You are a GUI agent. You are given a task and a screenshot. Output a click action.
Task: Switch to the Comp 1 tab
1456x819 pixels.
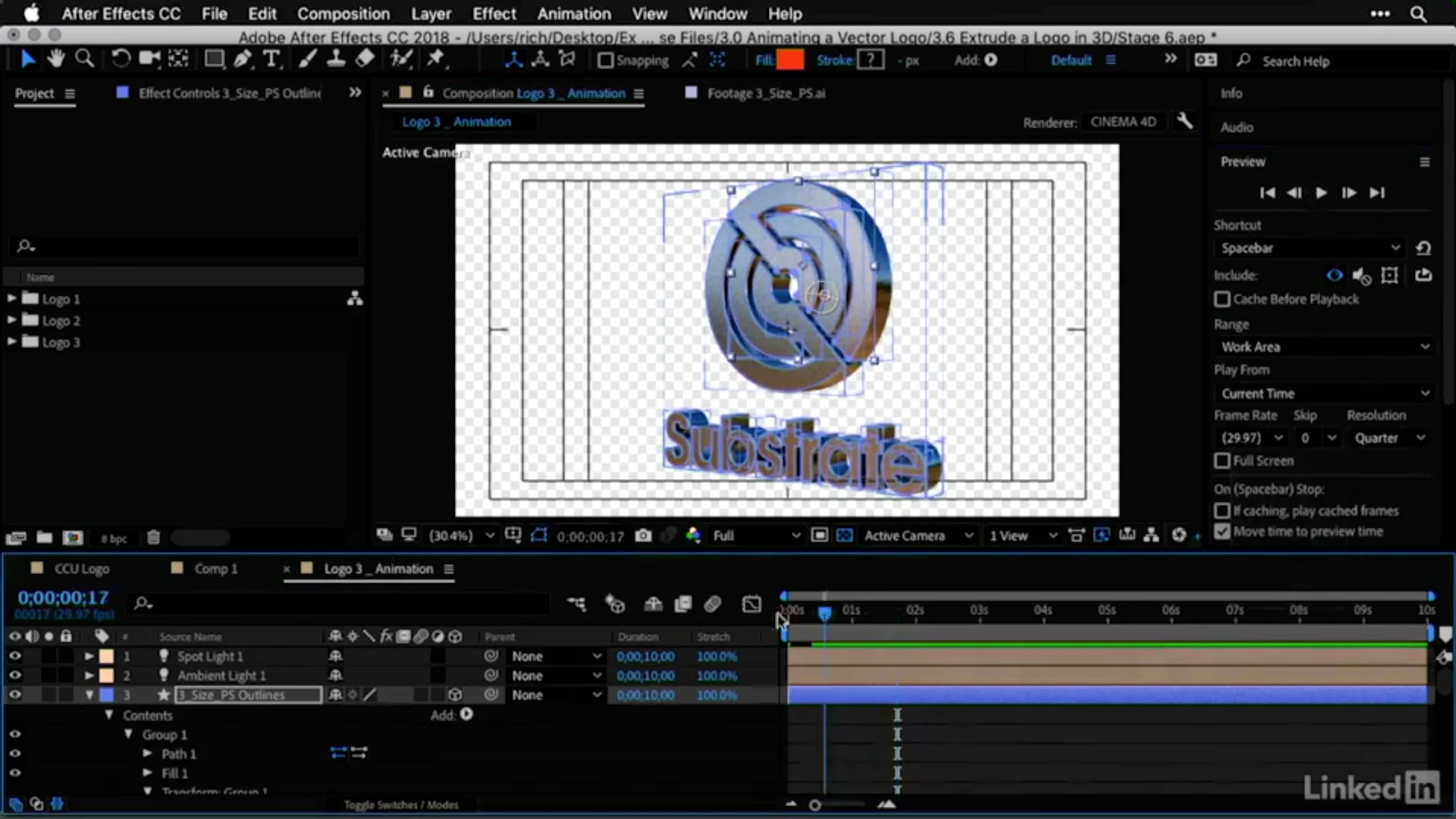(216, 568)
